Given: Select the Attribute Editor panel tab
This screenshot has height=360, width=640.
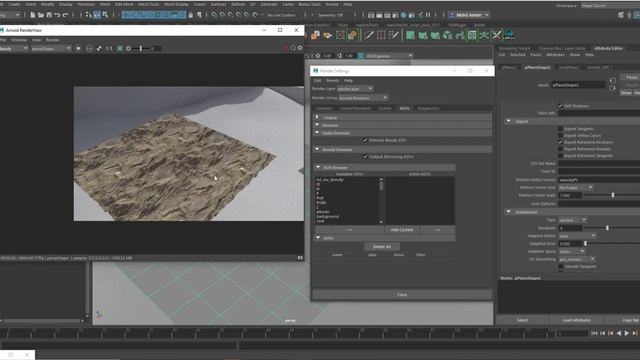Looking at the screenshot, I should tap(609, 48).
